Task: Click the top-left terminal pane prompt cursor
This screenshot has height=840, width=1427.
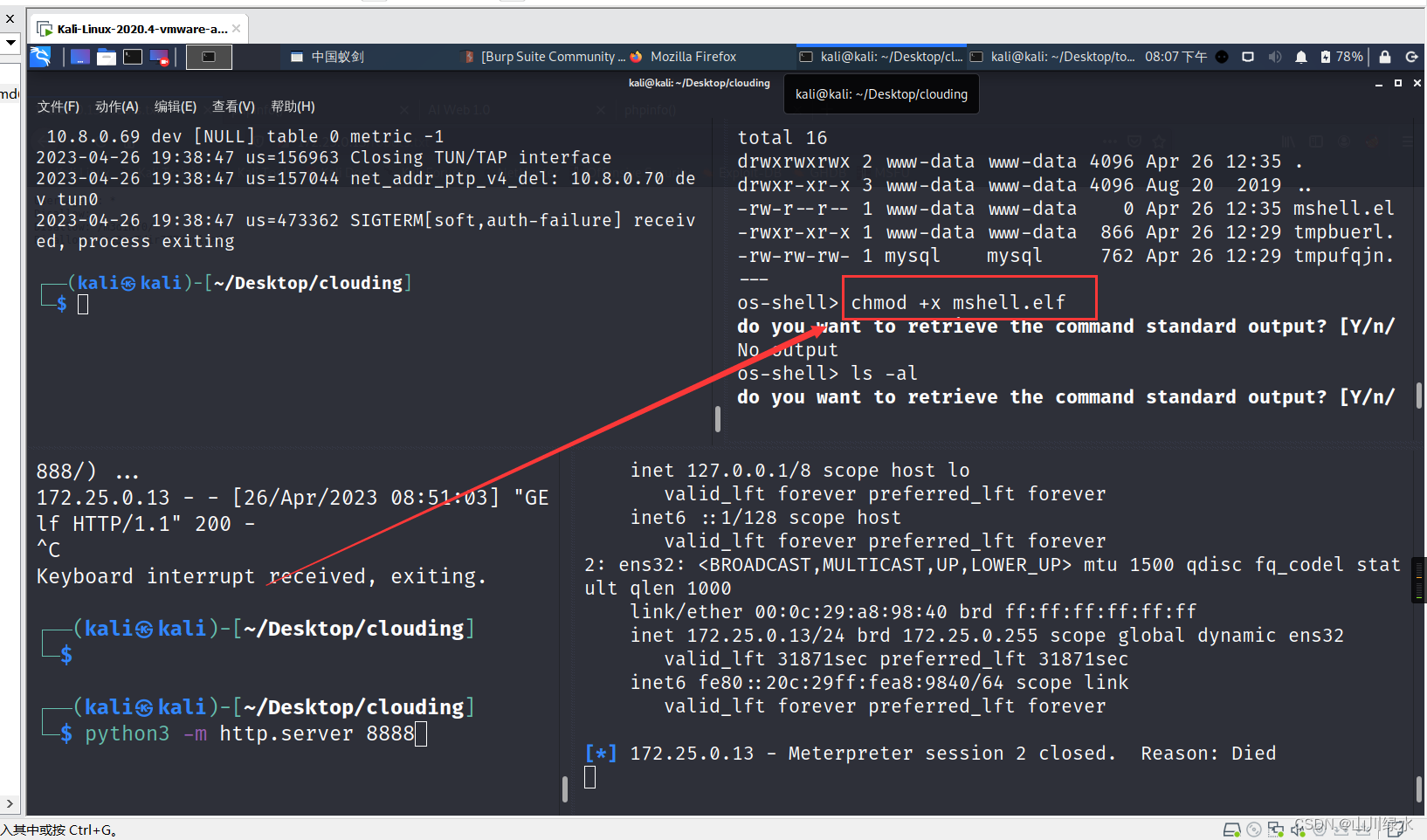Action: click(83, 304)
